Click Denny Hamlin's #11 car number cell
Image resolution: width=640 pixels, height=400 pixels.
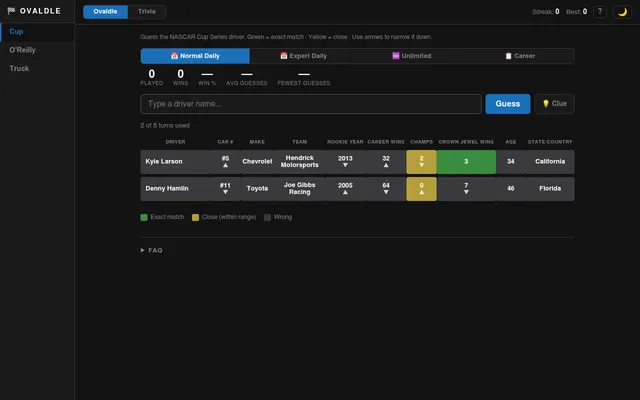225,189
